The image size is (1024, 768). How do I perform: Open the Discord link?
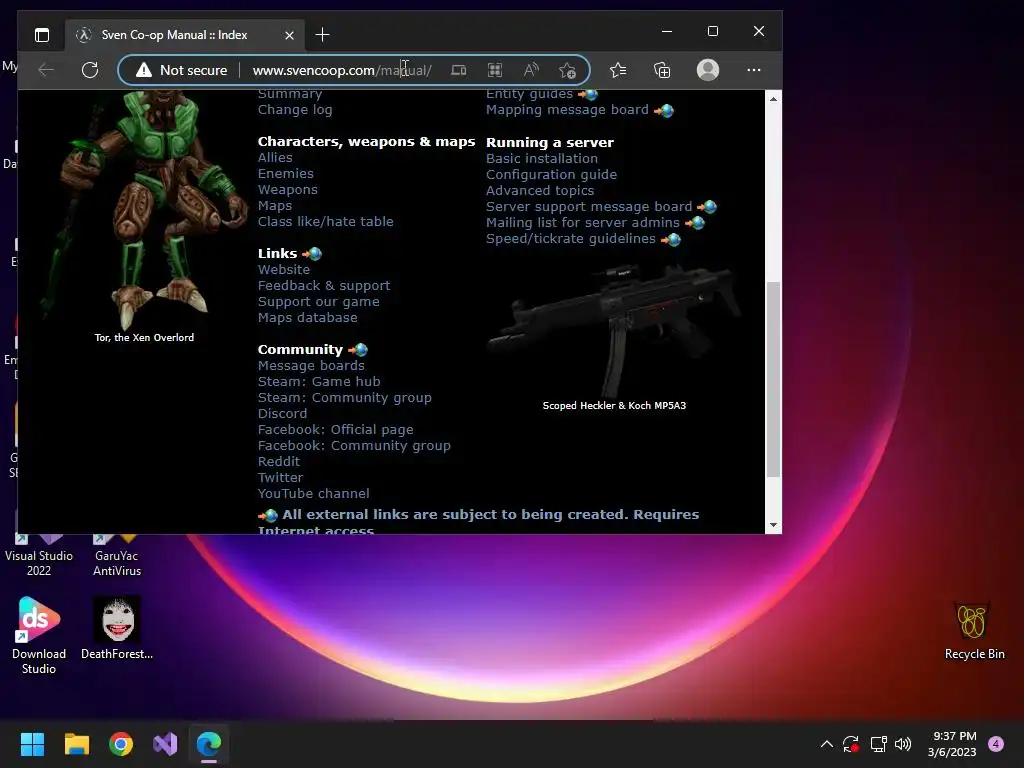pos(282,413)
